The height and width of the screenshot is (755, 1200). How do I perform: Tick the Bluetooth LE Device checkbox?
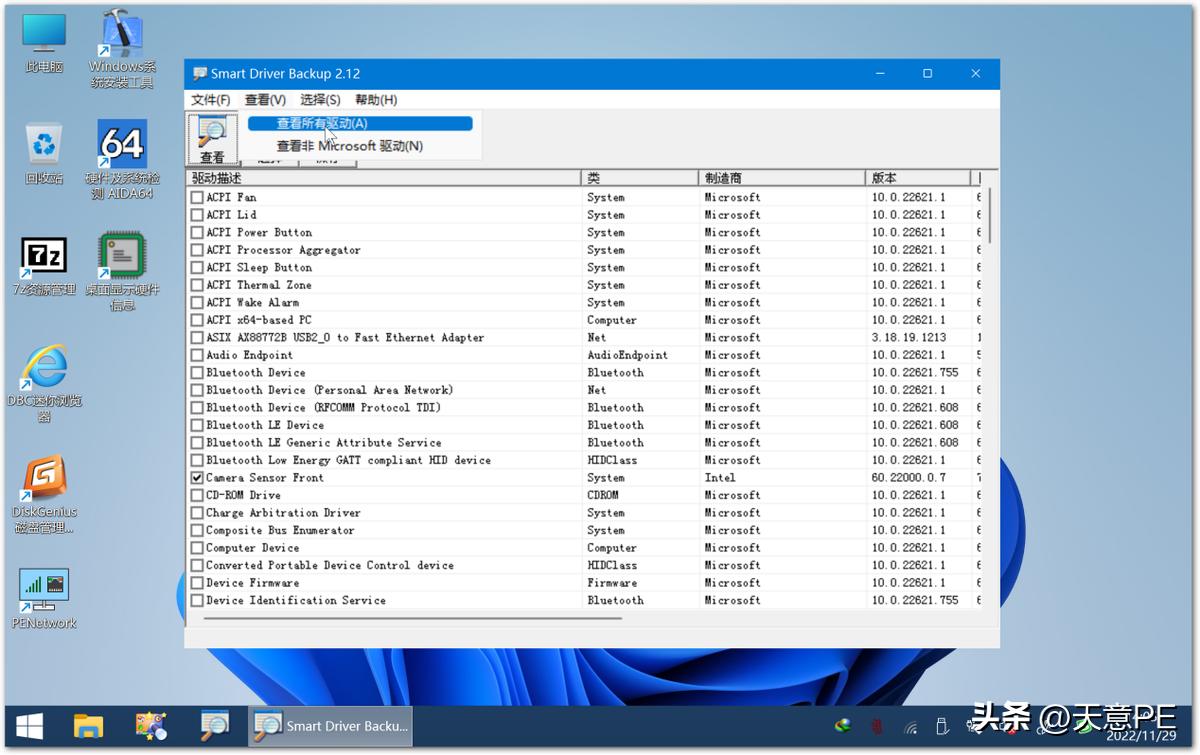click(x=197, y=425)
